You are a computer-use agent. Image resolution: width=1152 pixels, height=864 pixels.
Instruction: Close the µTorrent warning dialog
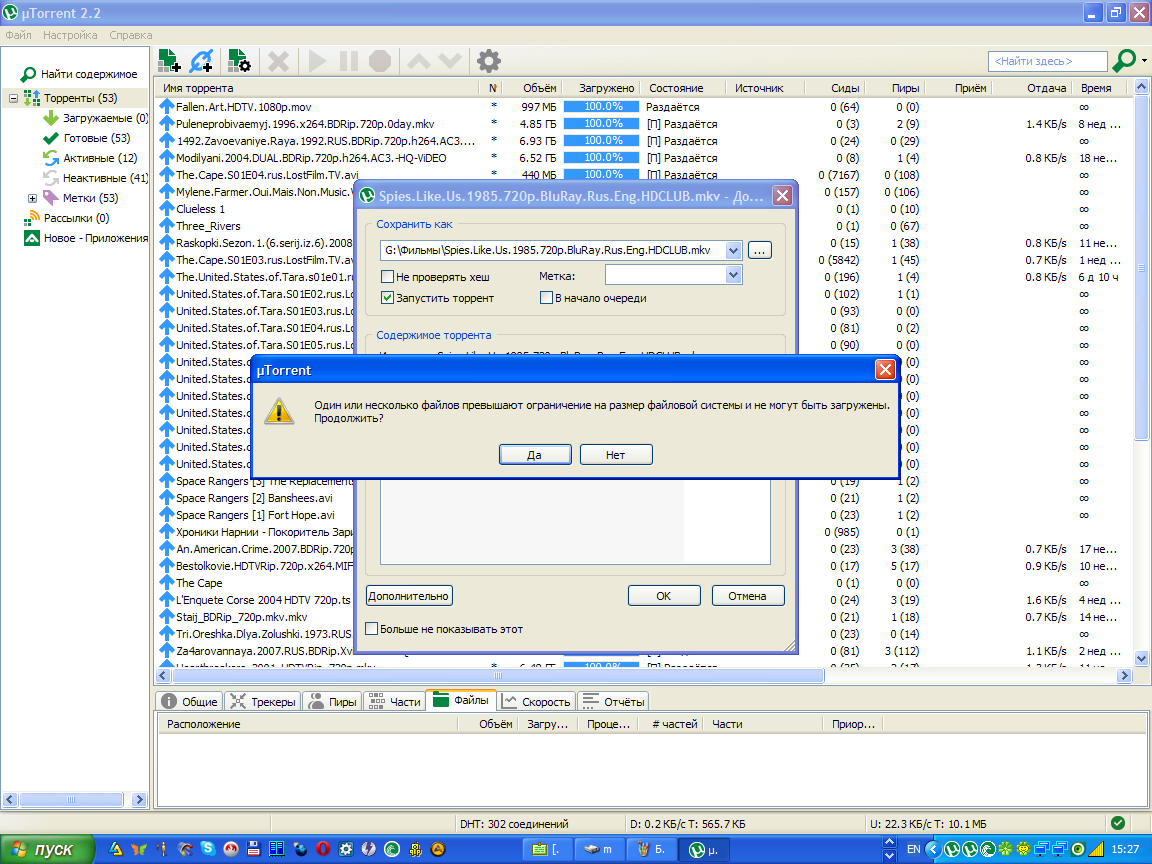click(x=885, y=370)
